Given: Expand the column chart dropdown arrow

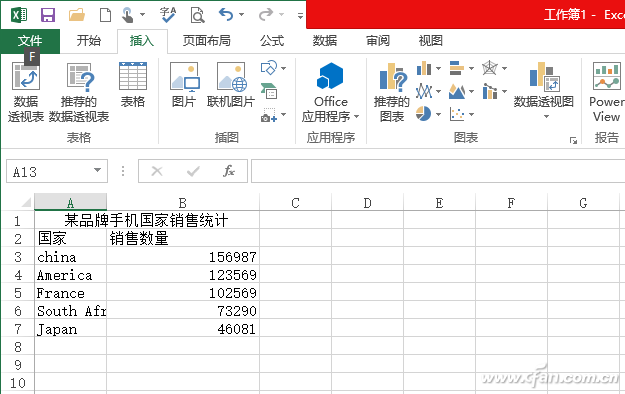Looking at the screenshot, I should (x=438, y=69).
